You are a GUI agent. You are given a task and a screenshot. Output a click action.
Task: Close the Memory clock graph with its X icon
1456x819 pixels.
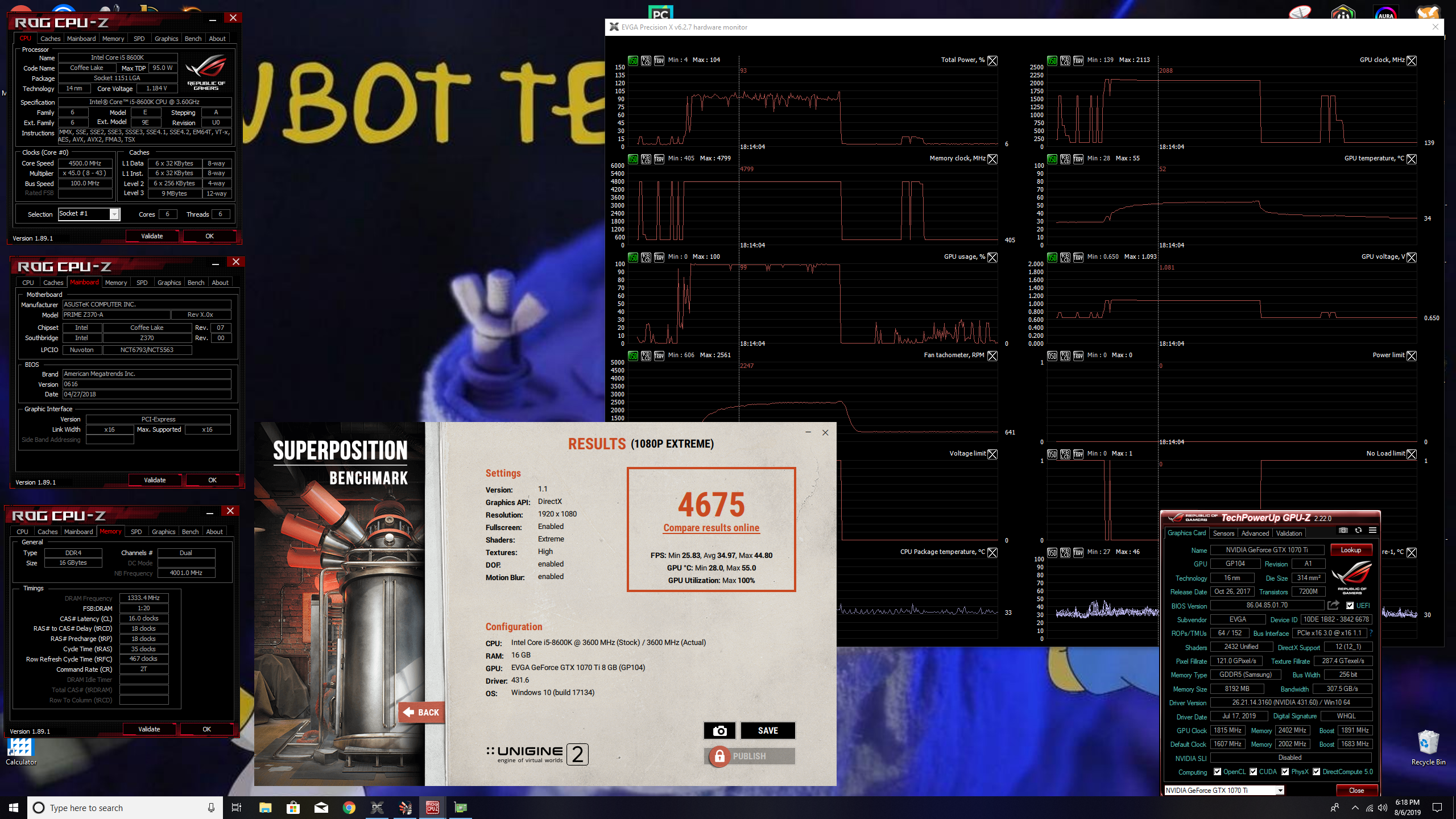point(992,159)
